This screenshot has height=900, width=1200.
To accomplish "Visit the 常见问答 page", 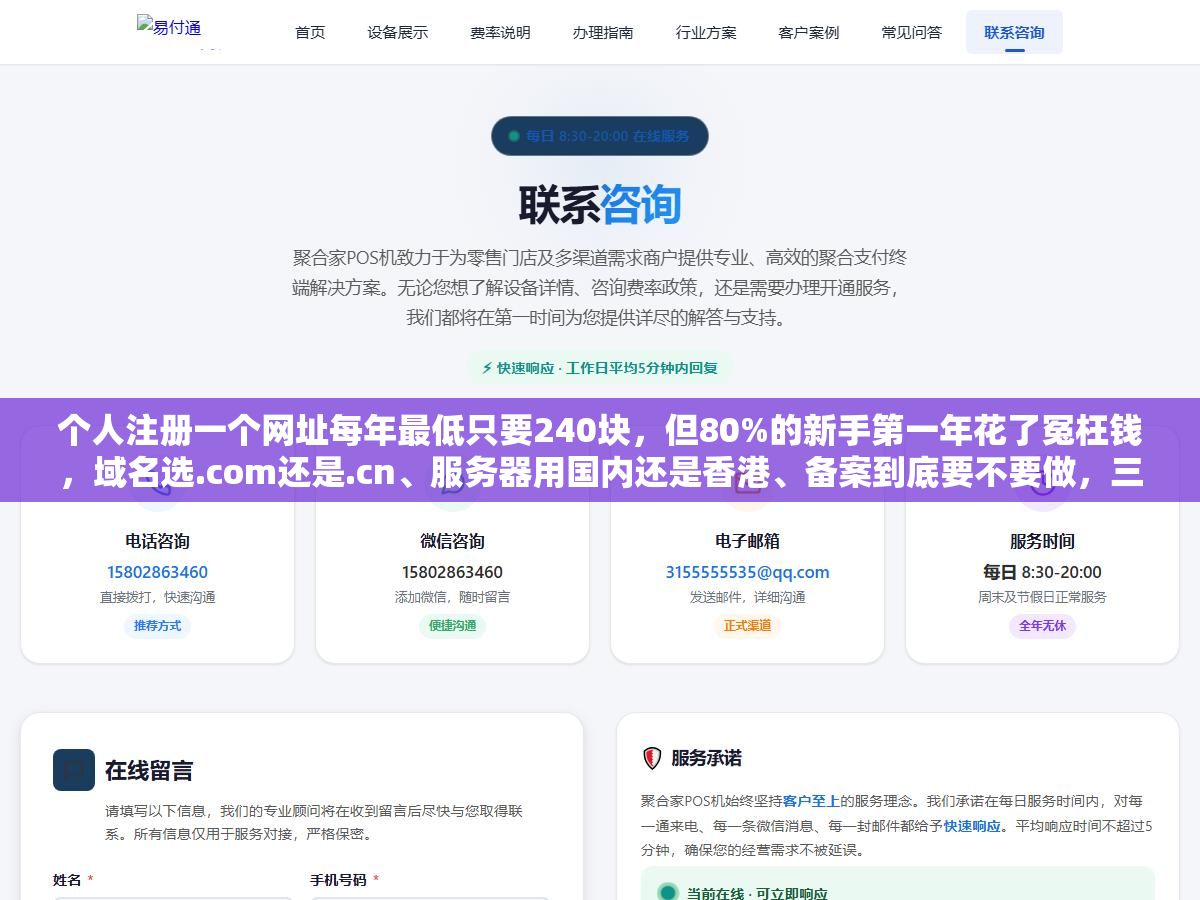I will (912, 32).
